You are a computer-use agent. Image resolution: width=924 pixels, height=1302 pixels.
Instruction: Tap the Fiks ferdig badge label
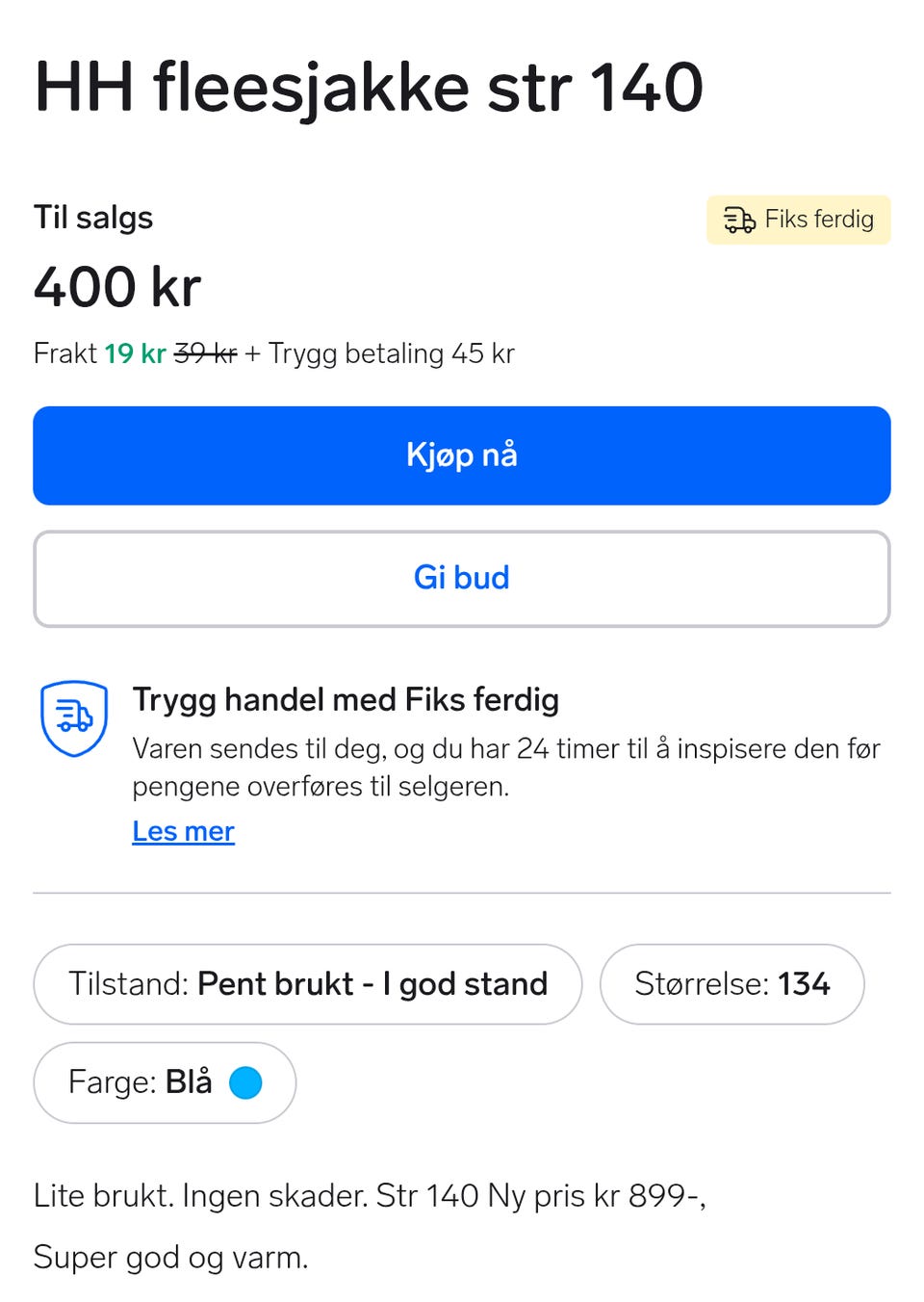pos(819,220)
